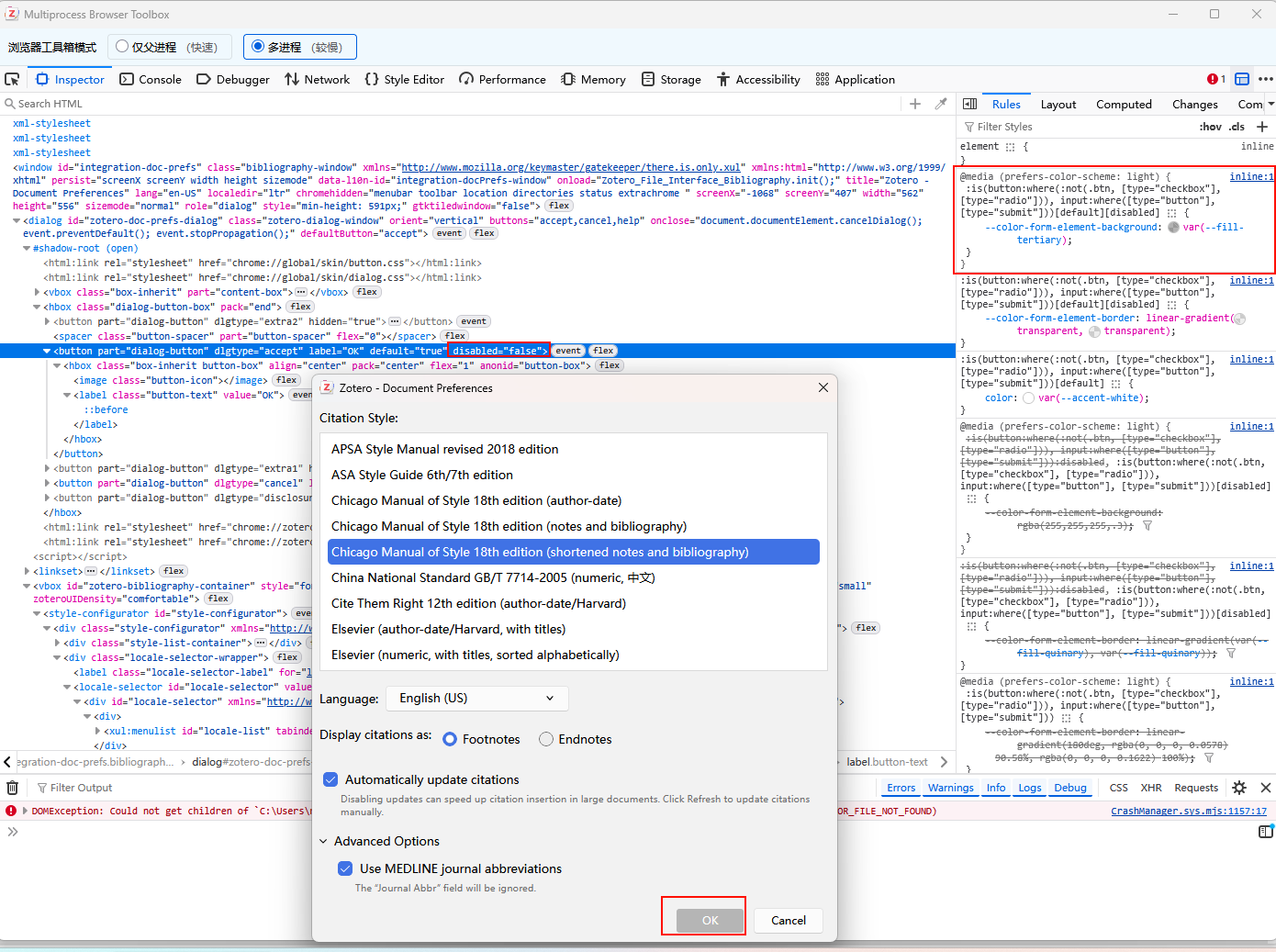Click the OK button in Document Preferences
The width and height of the screenshot is (1276, 952).
pyautogui.click(x=711, y=920)
